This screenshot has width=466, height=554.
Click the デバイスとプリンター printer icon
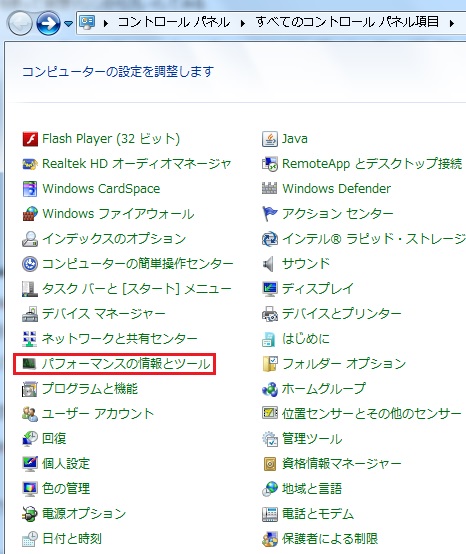(270, 314)
